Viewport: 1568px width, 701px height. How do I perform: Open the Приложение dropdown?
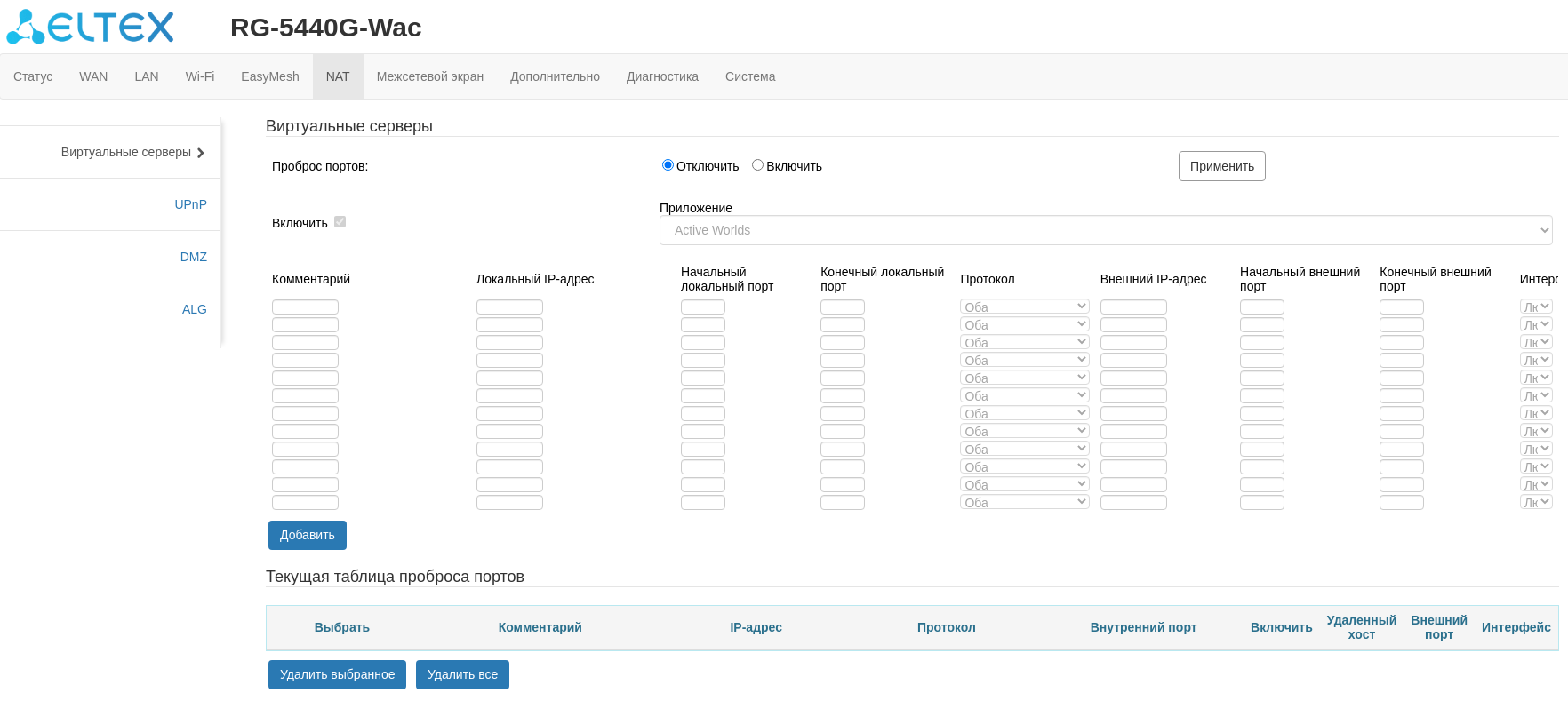click(x=1105, y=230)
